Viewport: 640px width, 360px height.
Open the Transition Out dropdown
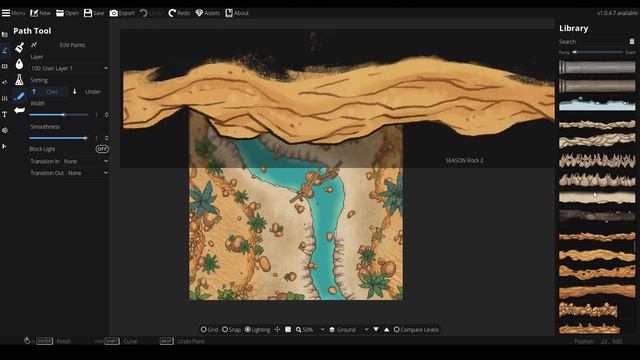(69, 173)
